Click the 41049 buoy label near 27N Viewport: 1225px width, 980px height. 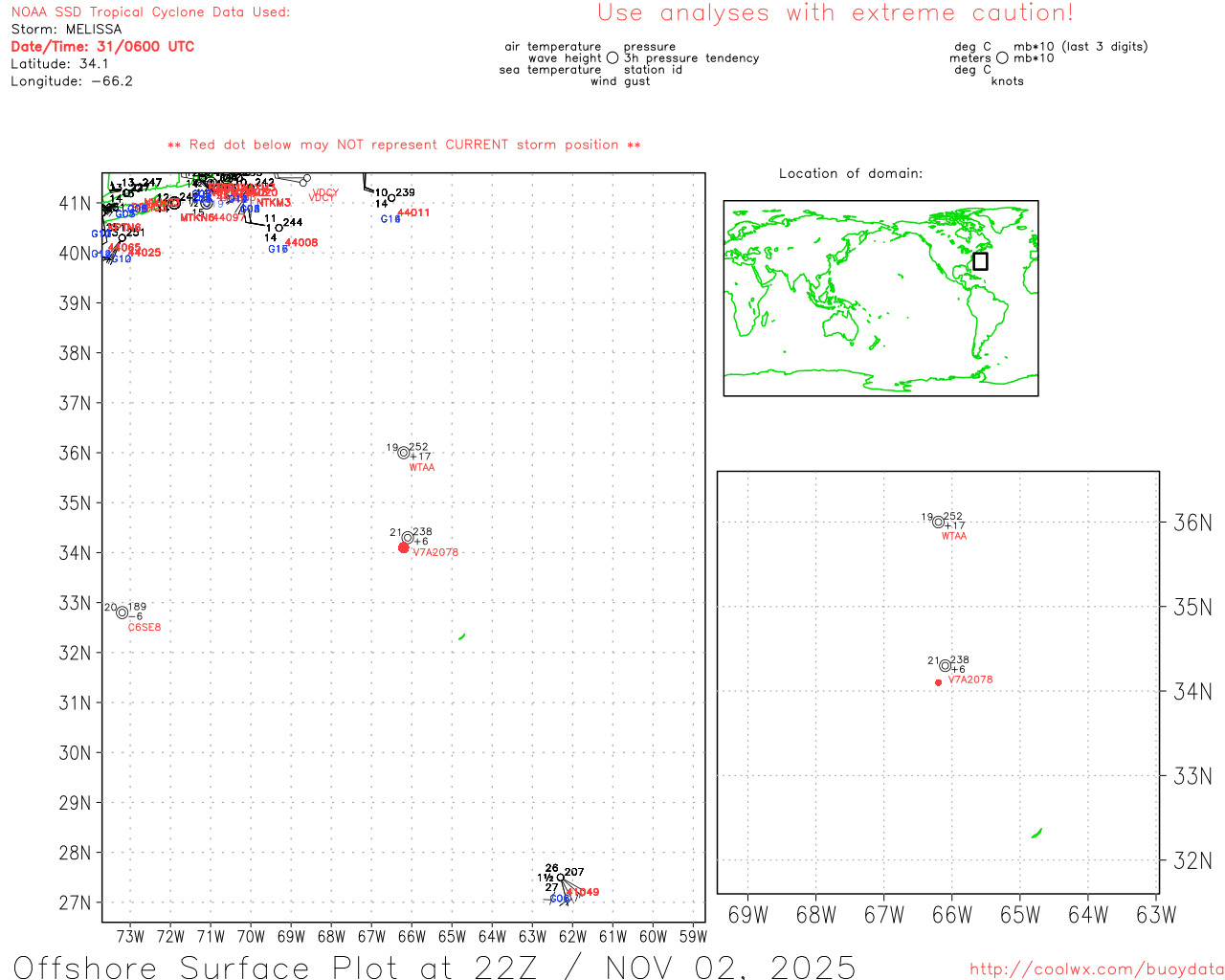tap(583, 892)
